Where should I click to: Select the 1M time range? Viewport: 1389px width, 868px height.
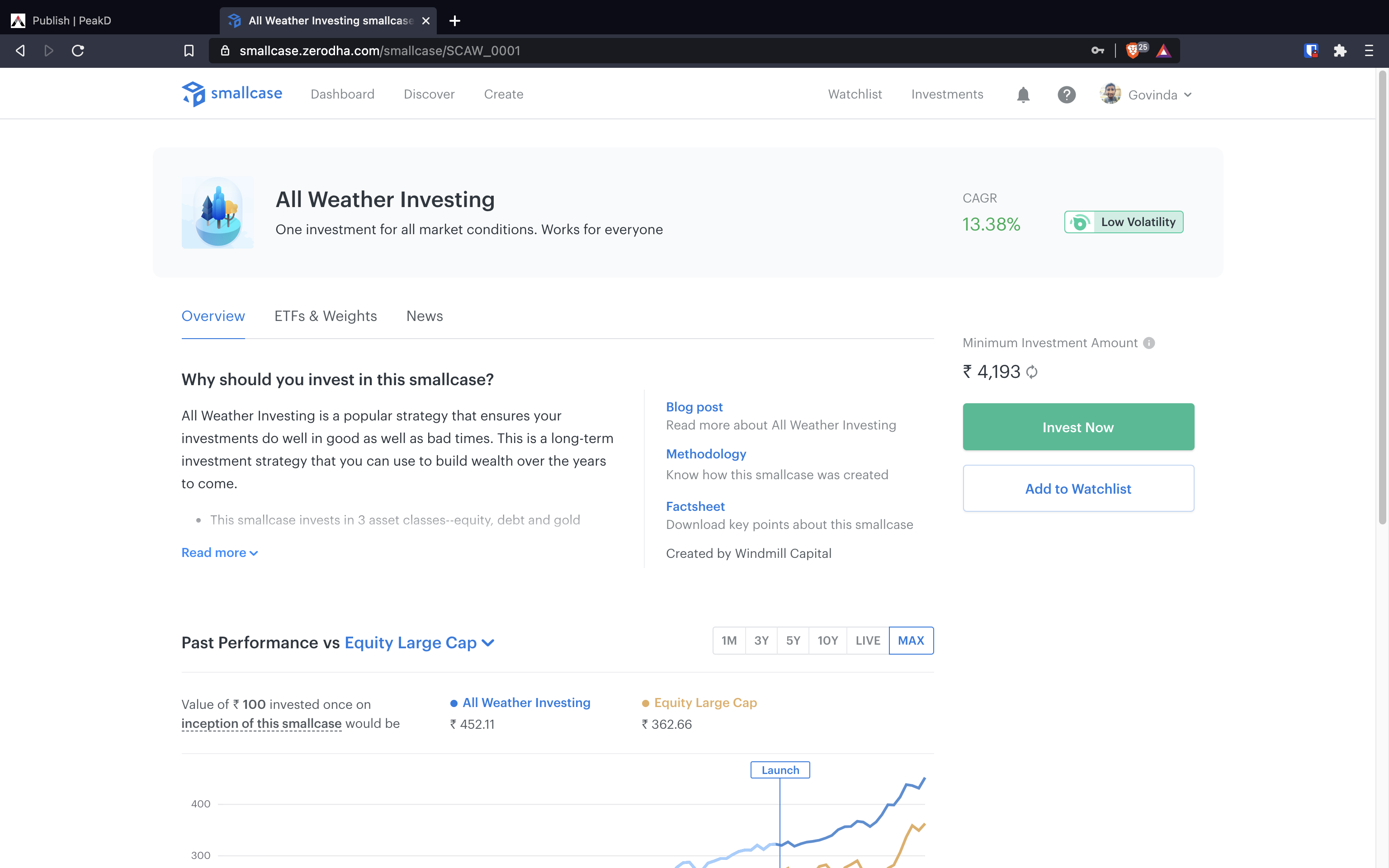tap(729, 640)
